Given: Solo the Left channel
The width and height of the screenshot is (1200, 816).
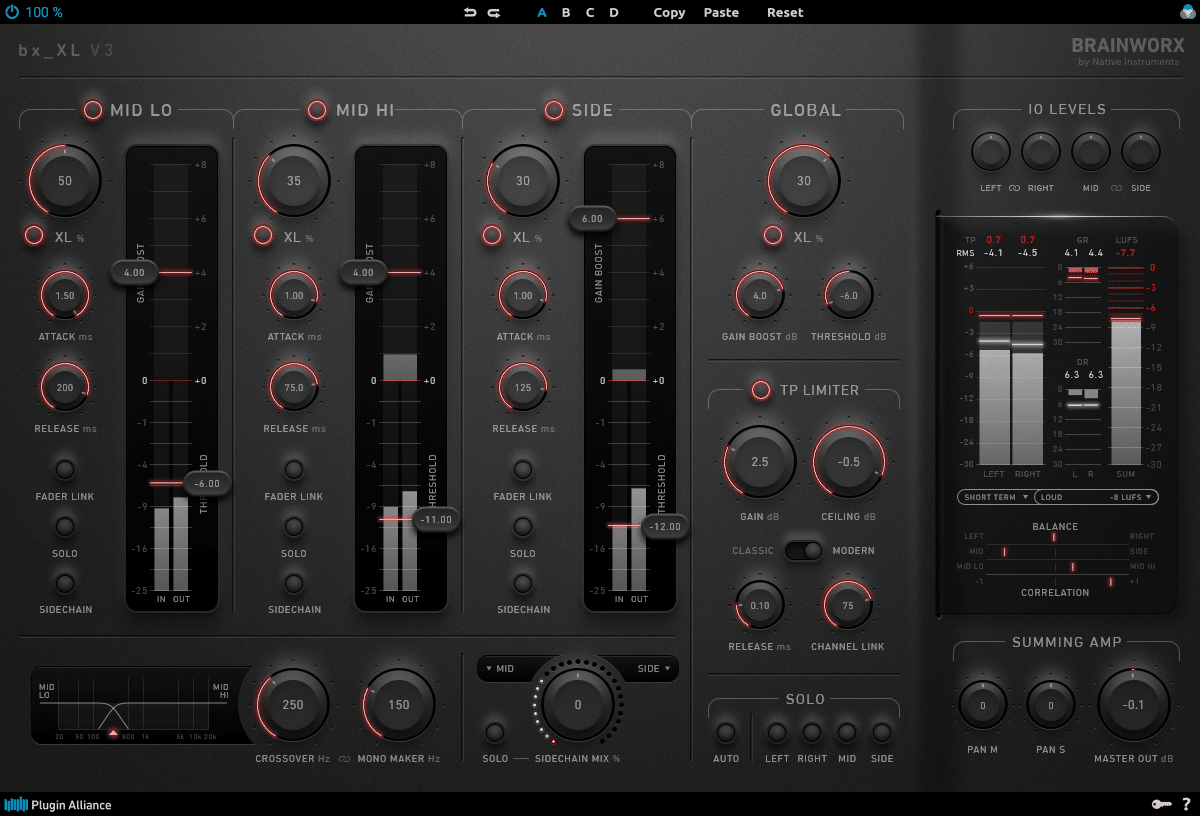Looking at the screenshot, I should (777, 732).
